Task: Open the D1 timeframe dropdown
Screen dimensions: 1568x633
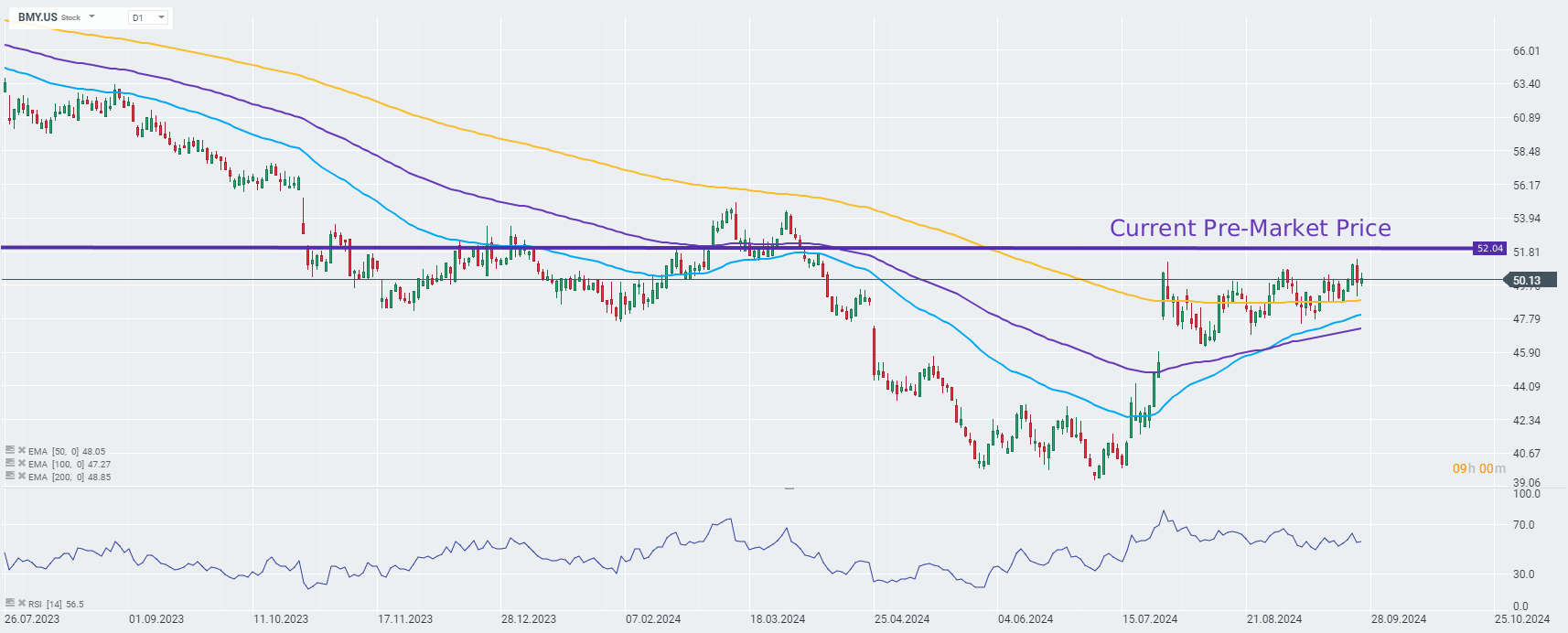Action: (x=148, y=17)
